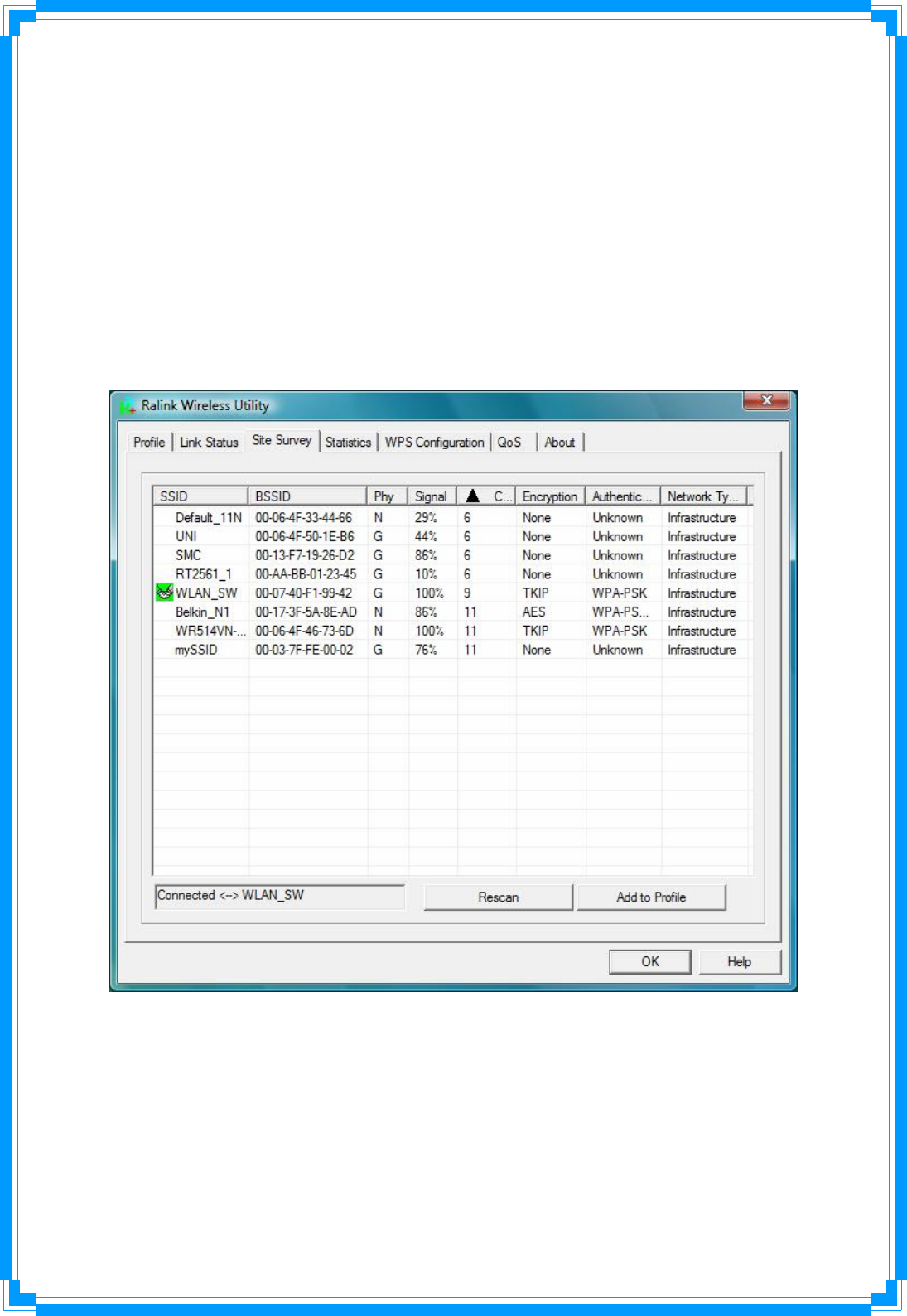
Task: Click channel 9 in WLAN_SW row
Action: [x=467, y=593]
